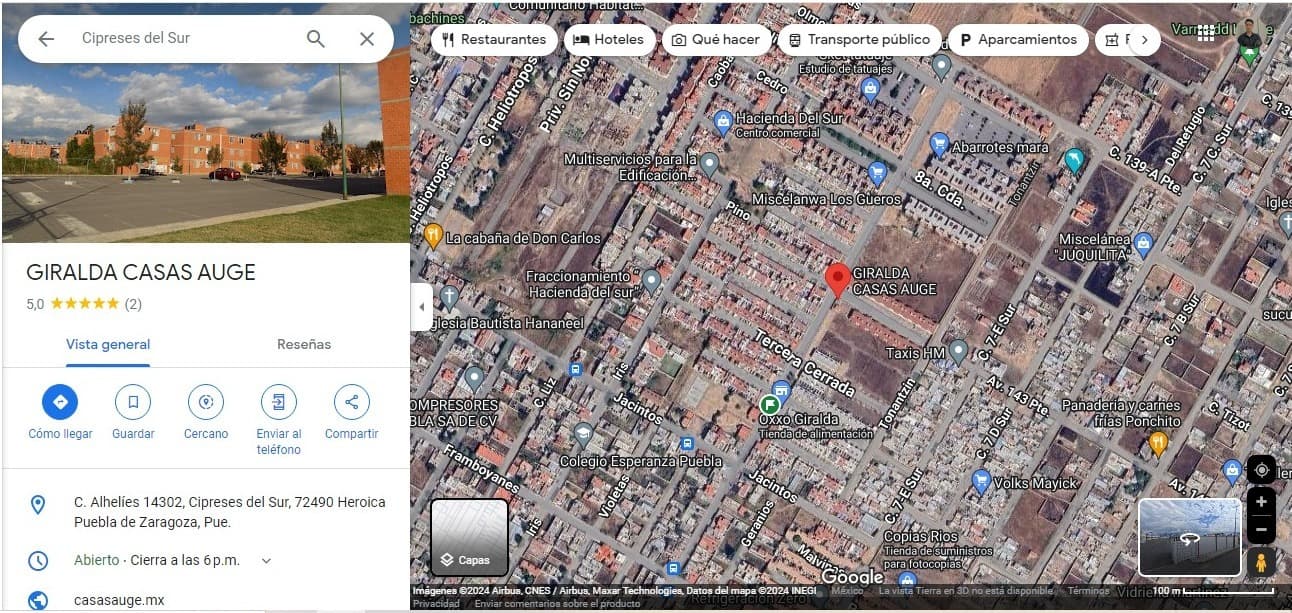Switch to the Reseñas tab
This screenshot has height=613, width=1292.
click(x=304, y=345)
